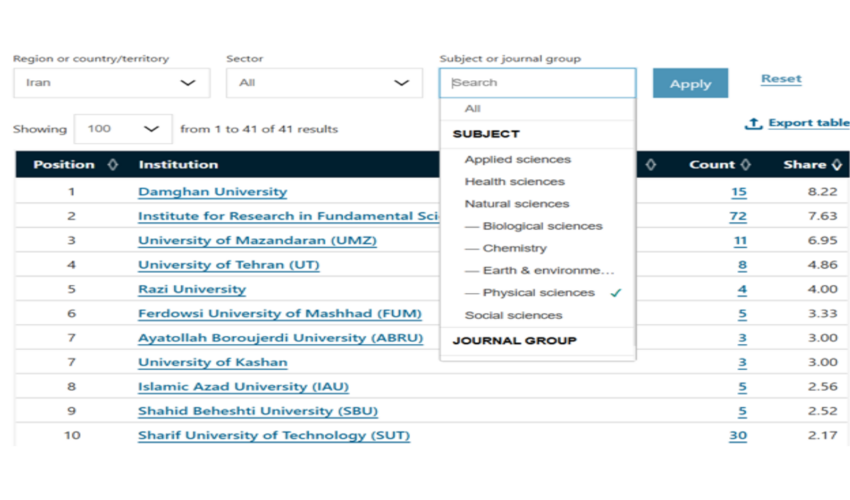This screenshot has height=500, width=850.
Task: Click the Reset link
Action: (x=781, y=79)
